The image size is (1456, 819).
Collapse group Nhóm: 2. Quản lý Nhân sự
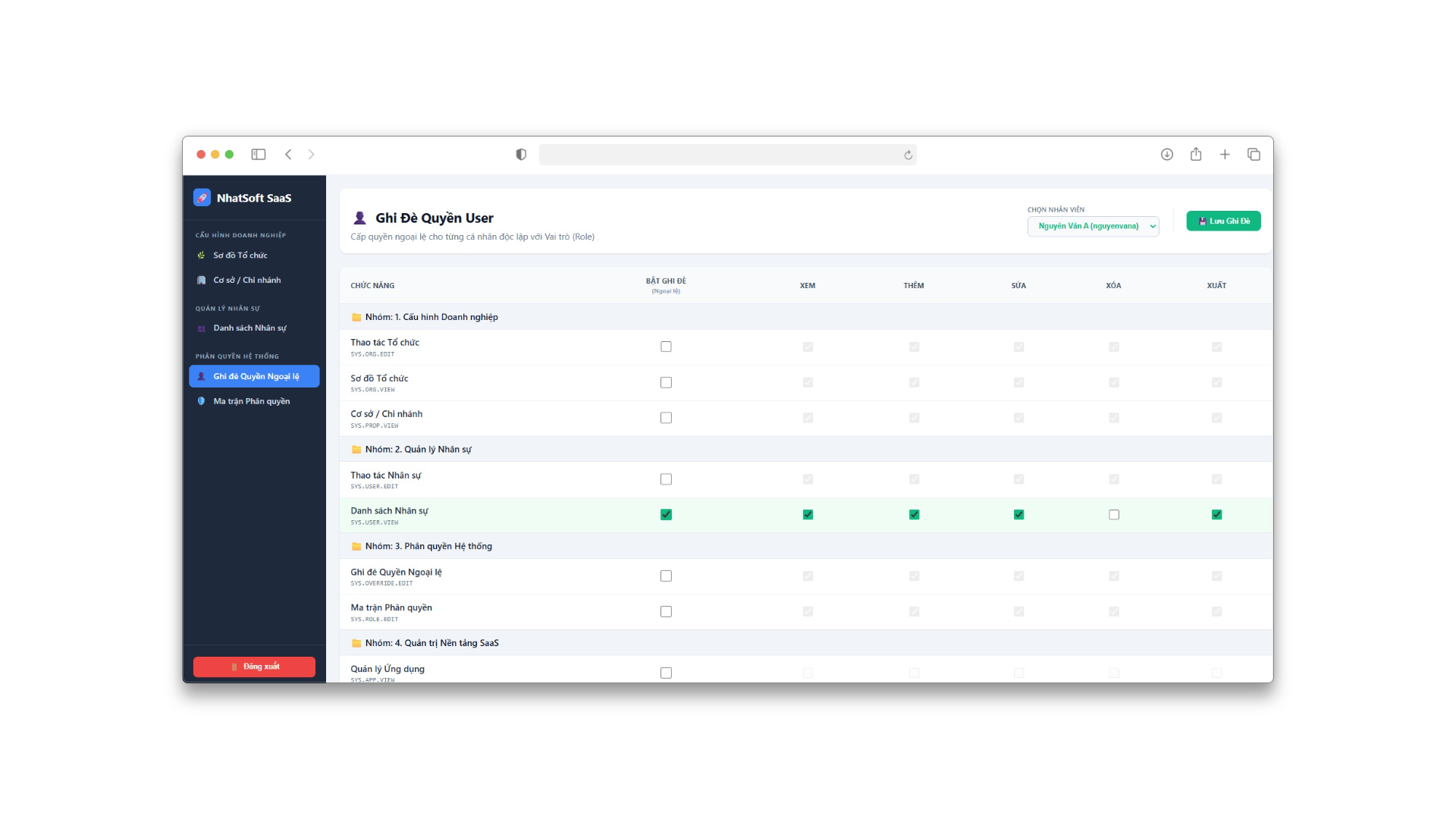tap(418, 450)
